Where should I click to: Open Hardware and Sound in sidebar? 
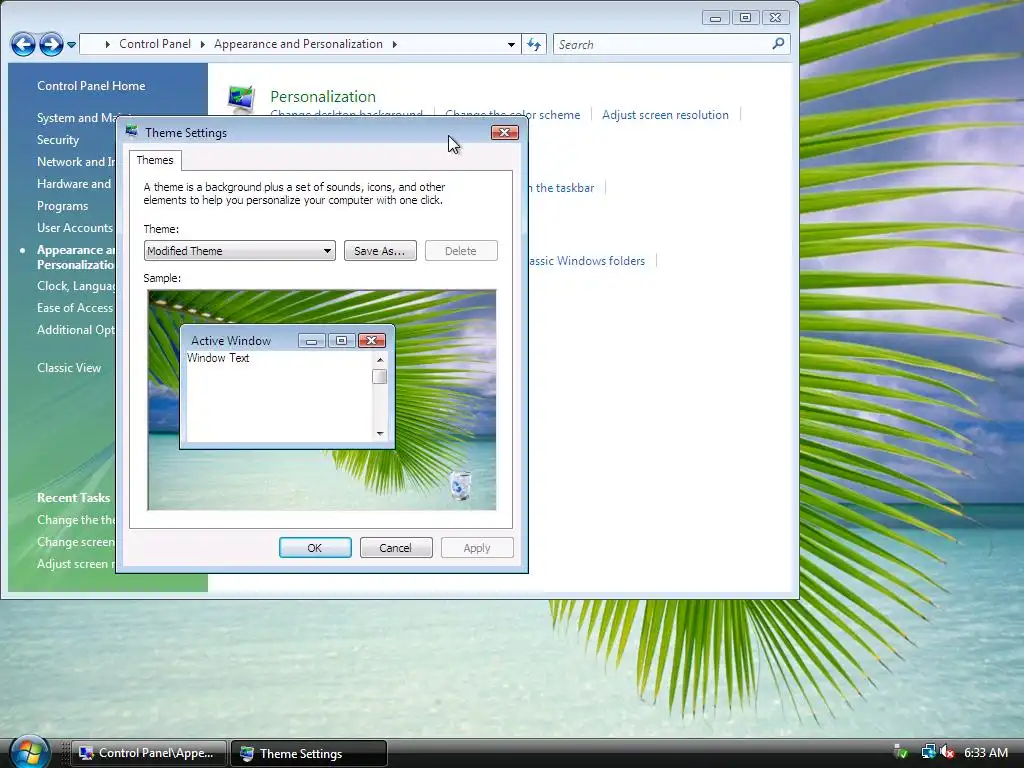pyautogui.click(x=74, y=184)
